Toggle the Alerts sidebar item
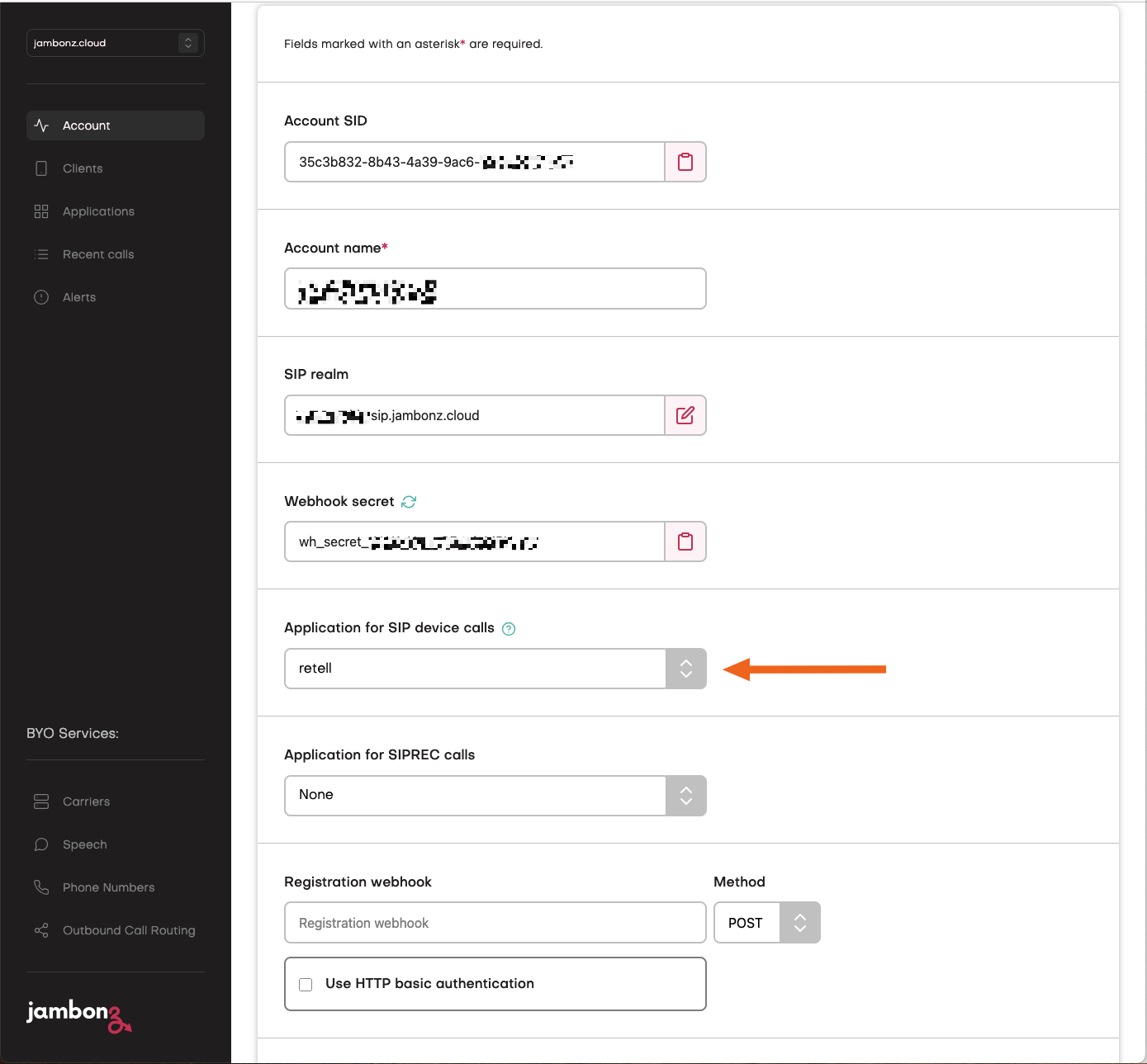This screenshot has height=1064, width=1147. pos(79,297)
